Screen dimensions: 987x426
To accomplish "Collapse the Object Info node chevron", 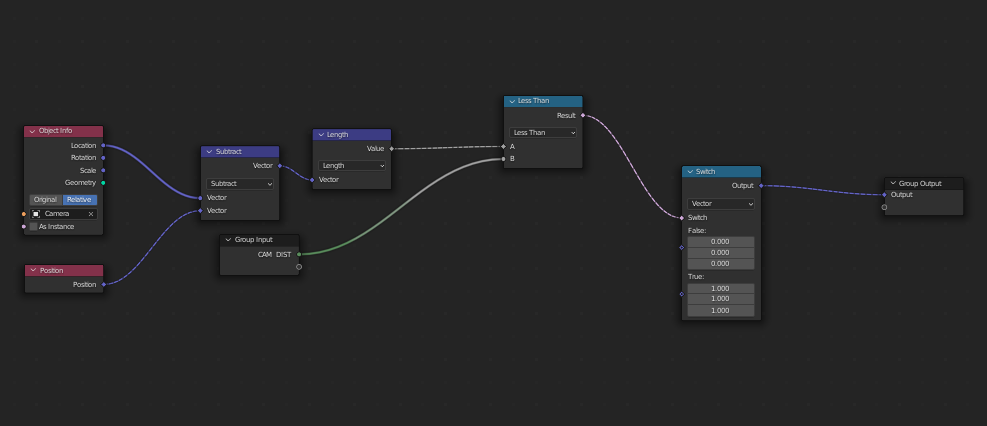I will pyautogui.click(x=32, y=131).
